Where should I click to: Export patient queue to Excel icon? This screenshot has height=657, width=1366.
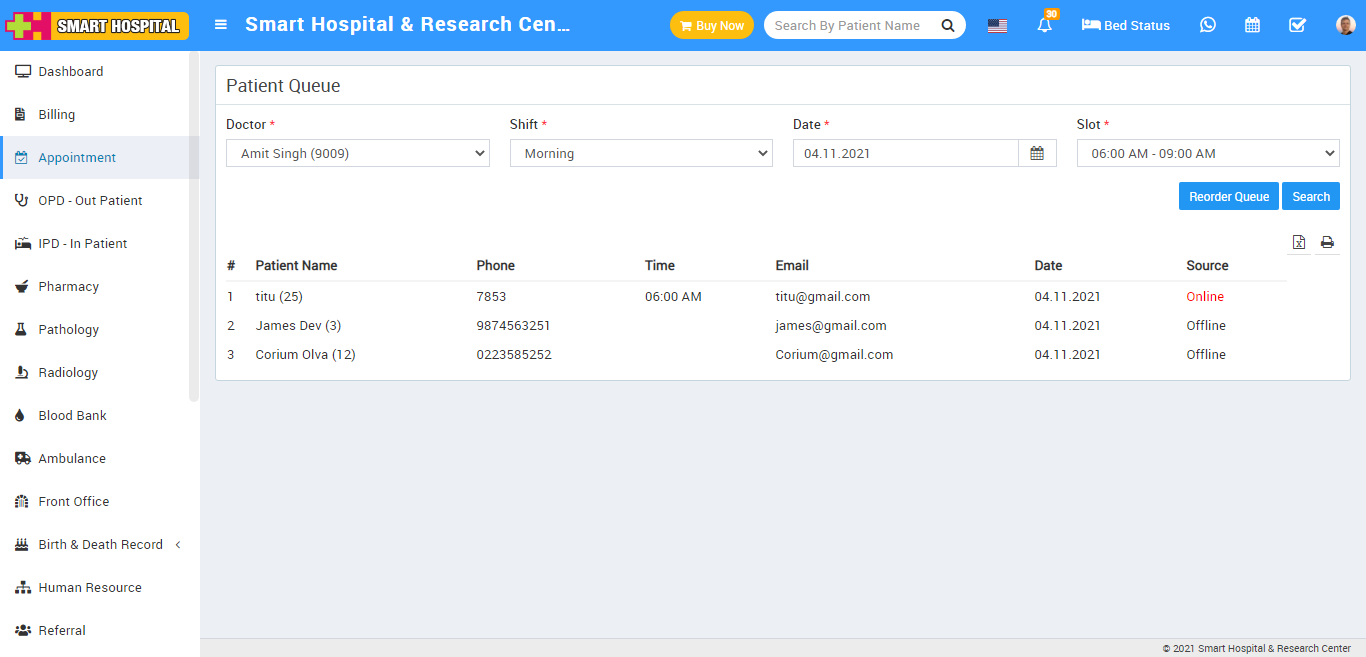1298,242
